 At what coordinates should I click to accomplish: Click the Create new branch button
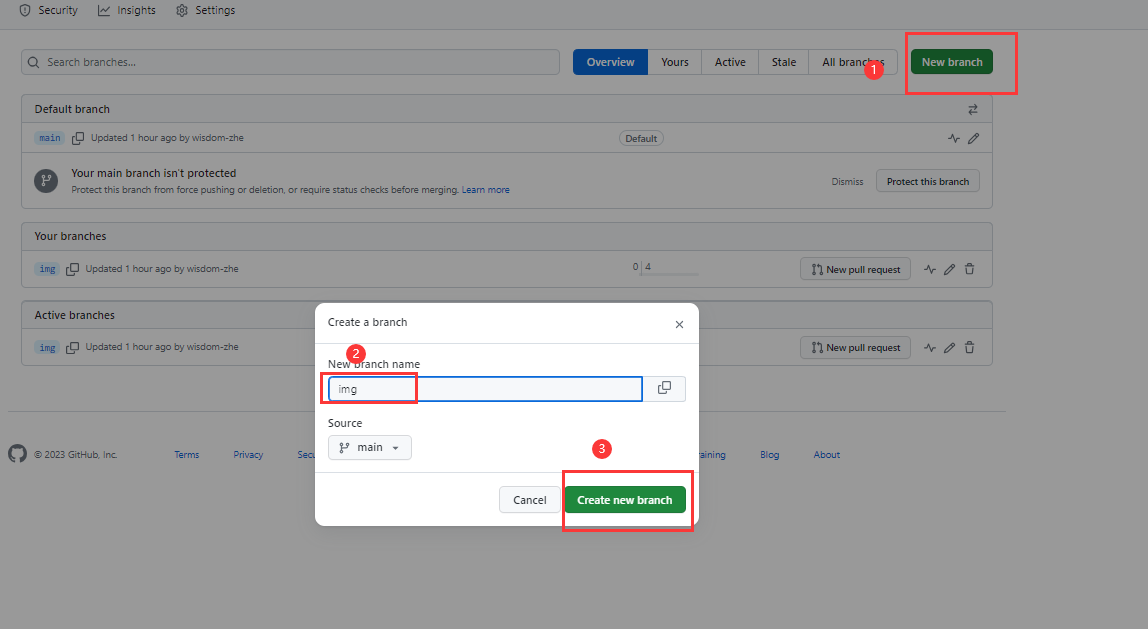point(625,499)
